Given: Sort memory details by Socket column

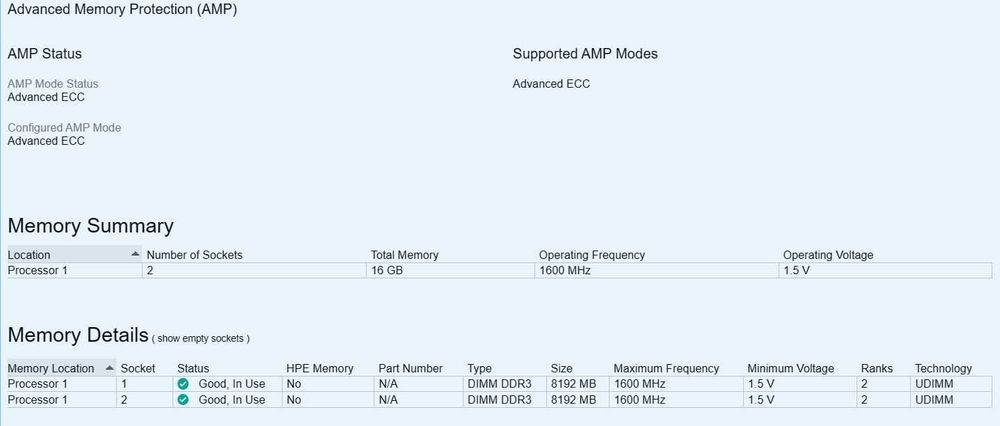Looking at the screenshot, I should [x=137, y=369].
